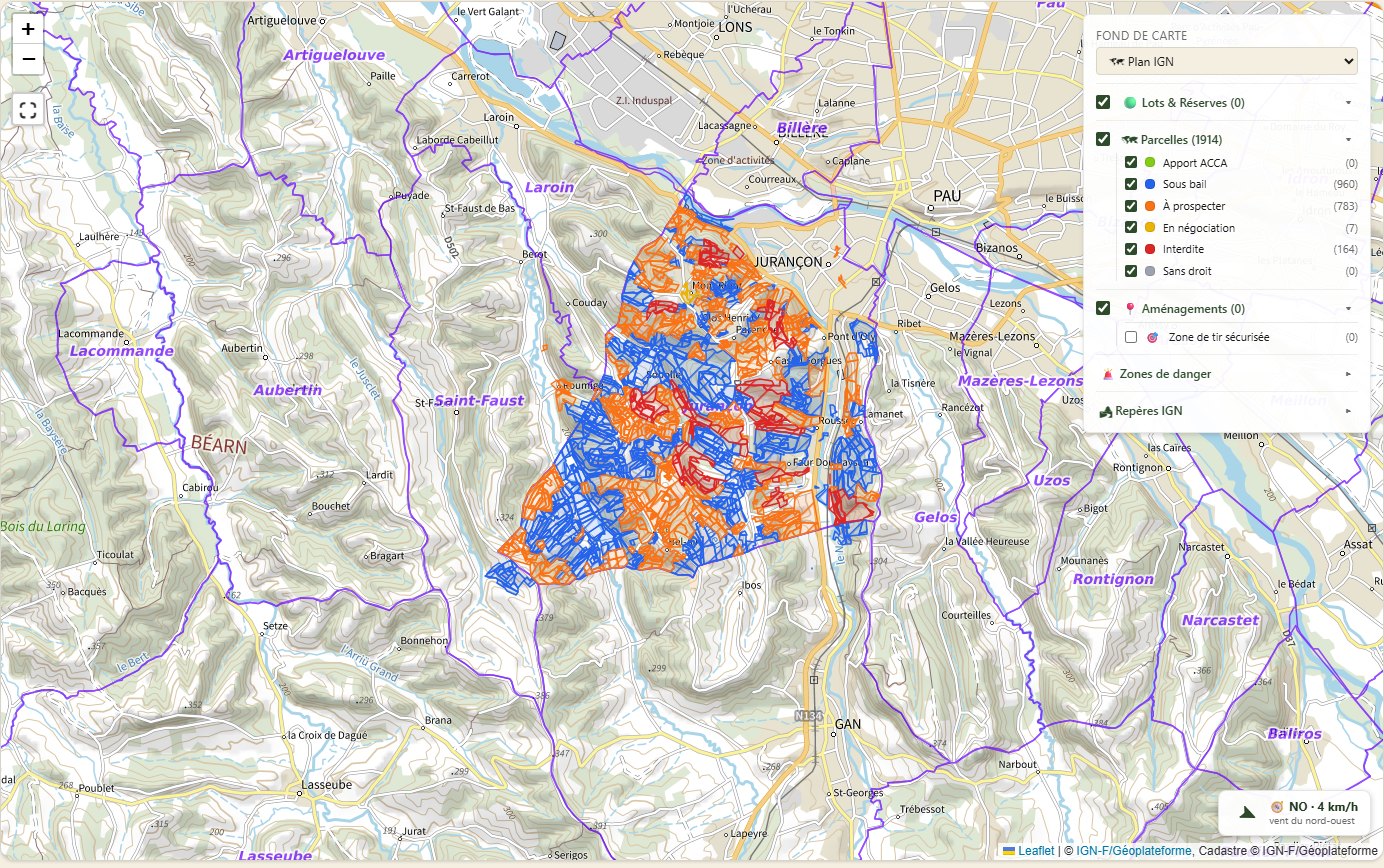Screen dimensions: 1384x868
Task: Click the NO · 4 km/h wind widget
Action: coord(1294,812)
